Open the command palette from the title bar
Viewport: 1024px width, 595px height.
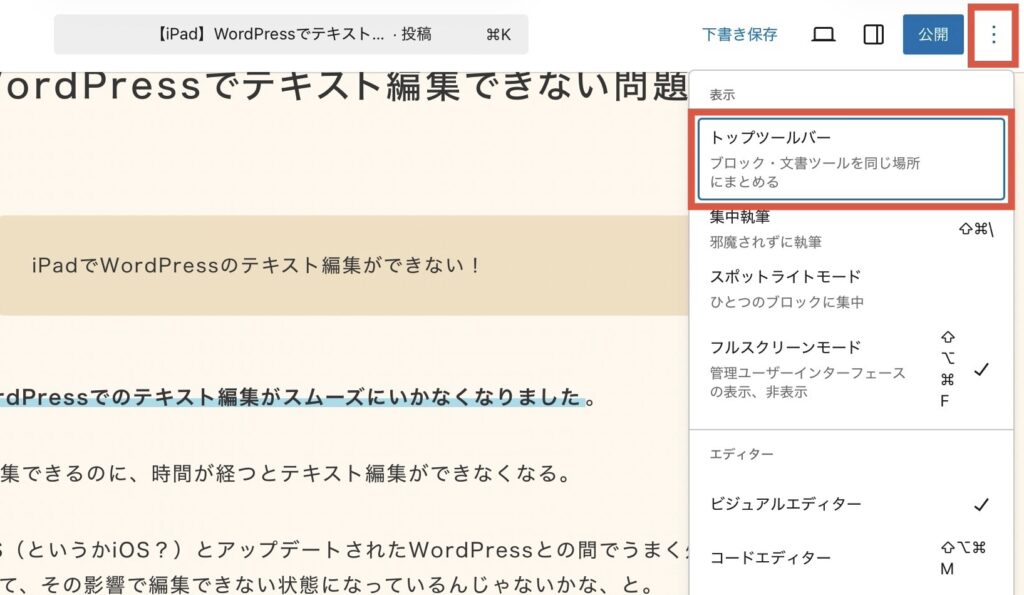pyautogui.click(x=291, y=35)
